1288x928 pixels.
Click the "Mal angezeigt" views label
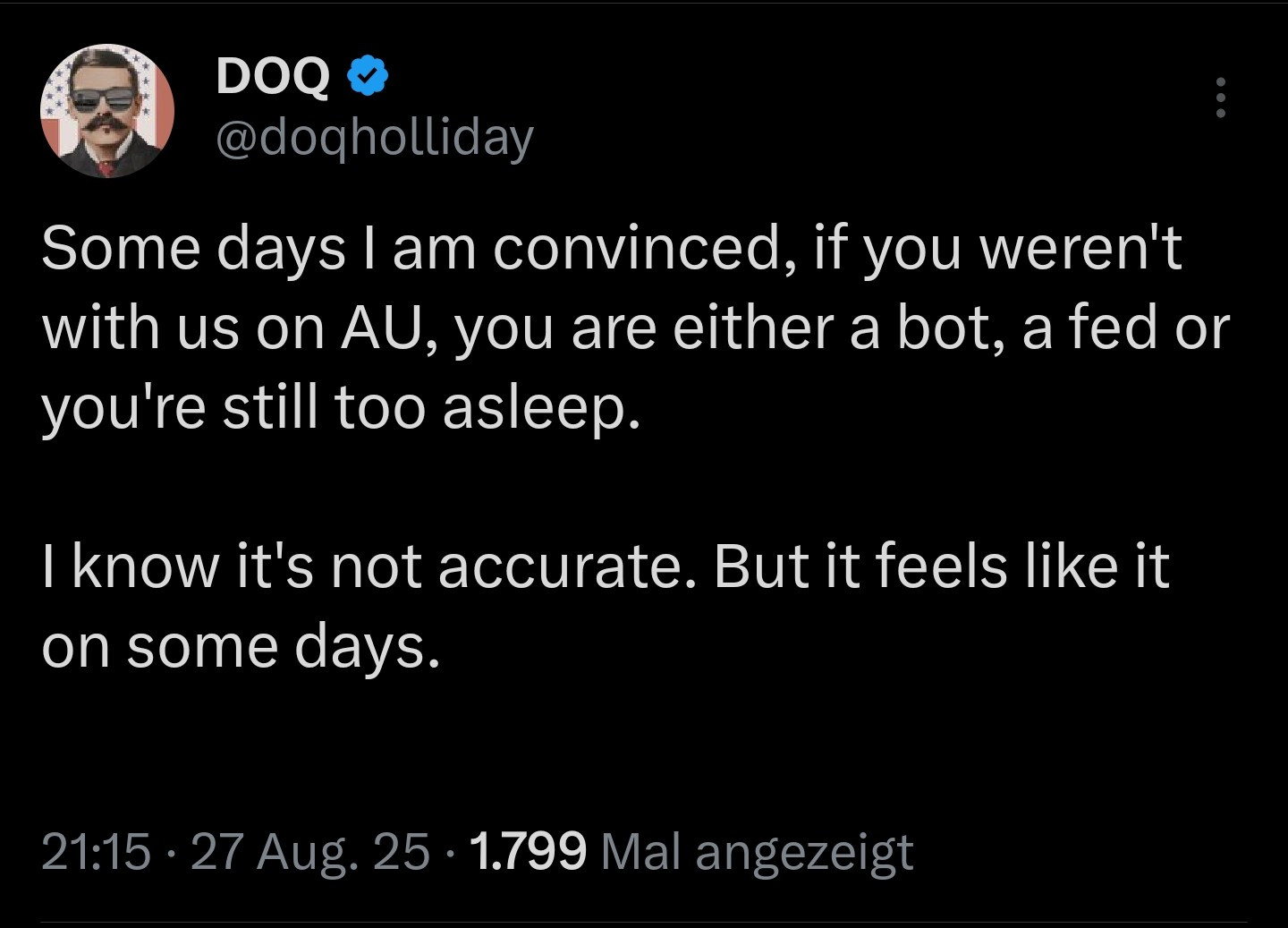point(757,850)
